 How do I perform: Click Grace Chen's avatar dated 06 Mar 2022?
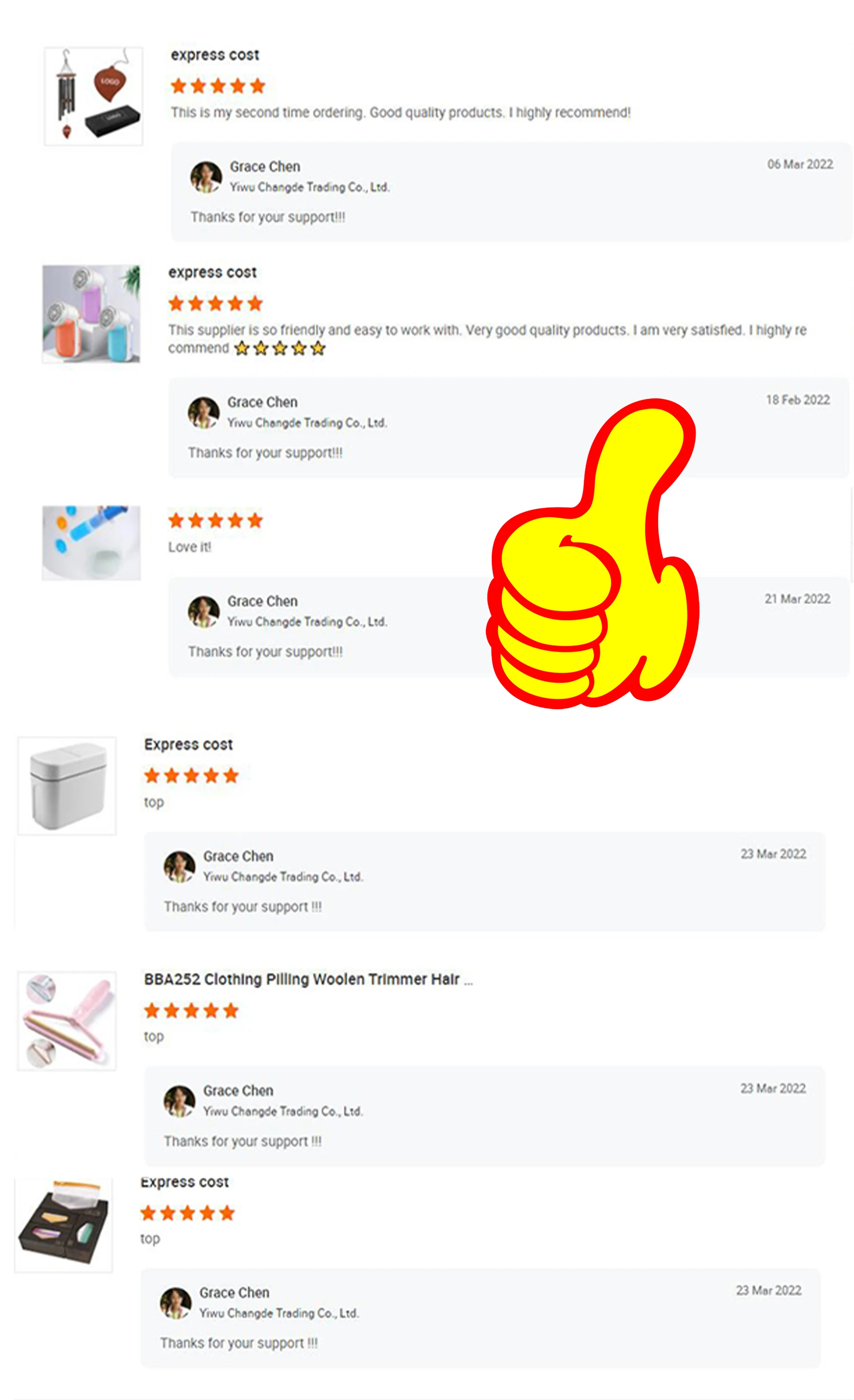coord(206,177)
